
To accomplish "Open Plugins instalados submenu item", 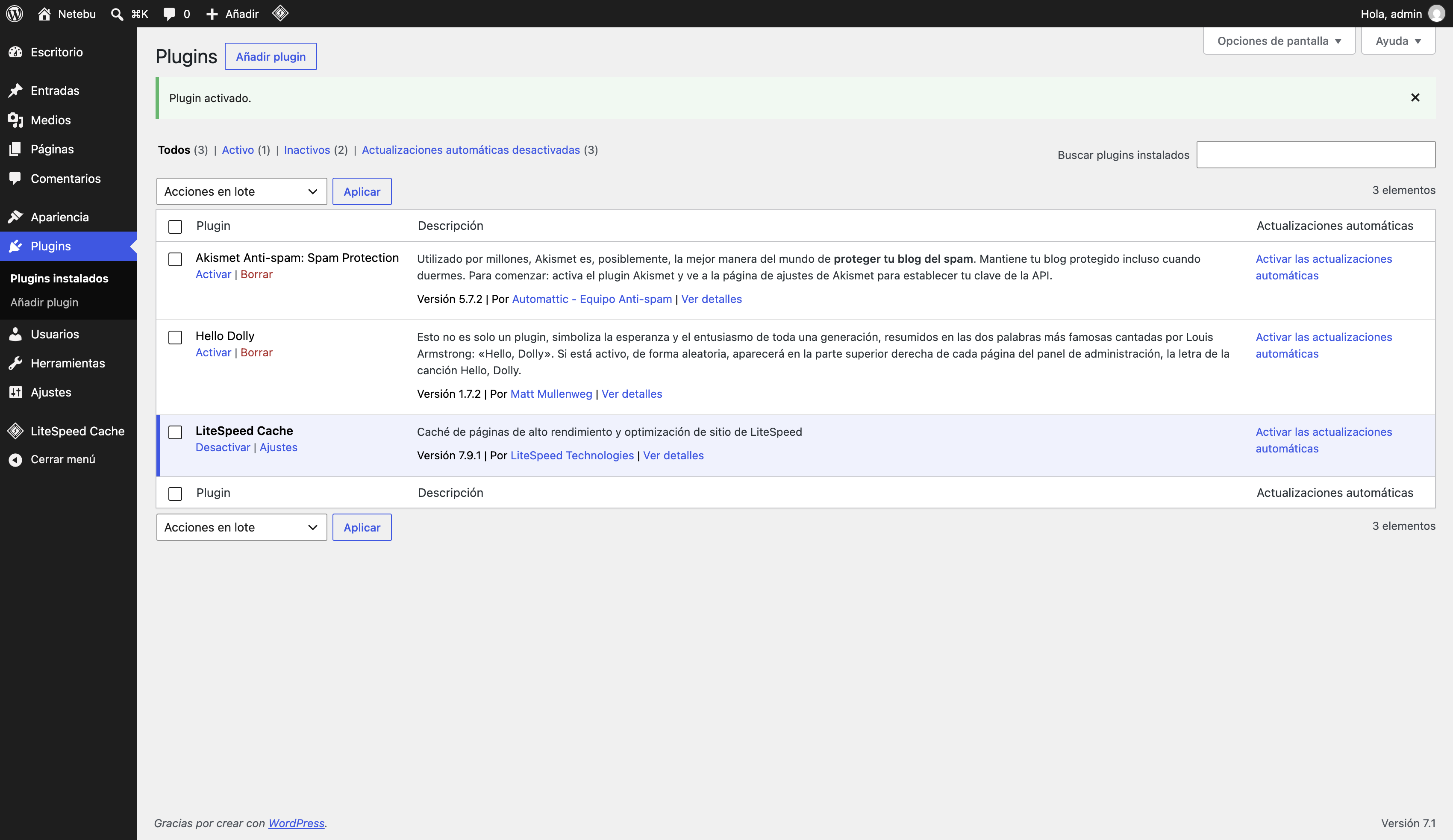I will click(59, 279).
